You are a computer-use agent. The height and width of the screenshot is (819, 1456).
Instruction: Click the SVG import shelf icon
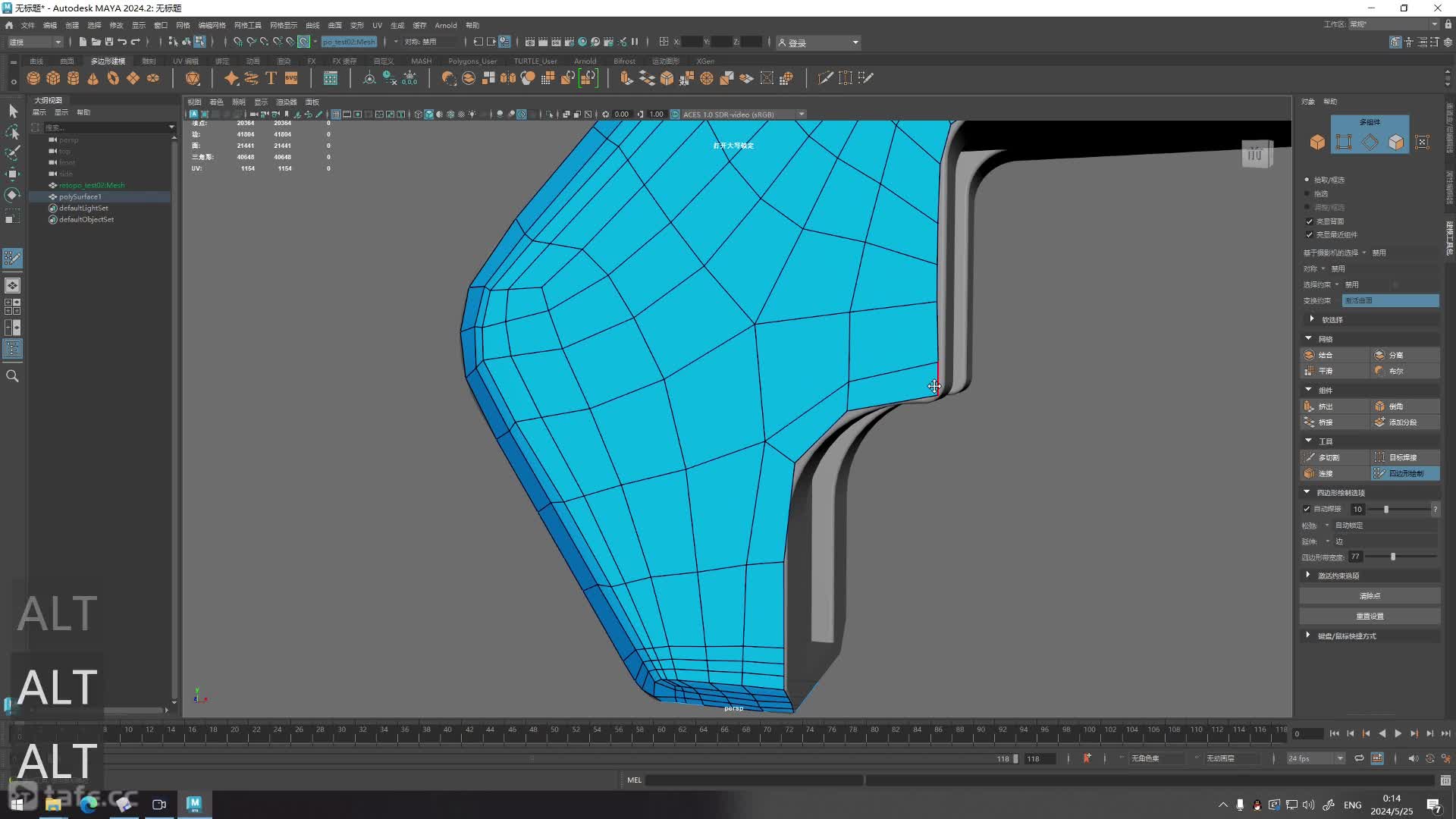click(x=291, y=78)
